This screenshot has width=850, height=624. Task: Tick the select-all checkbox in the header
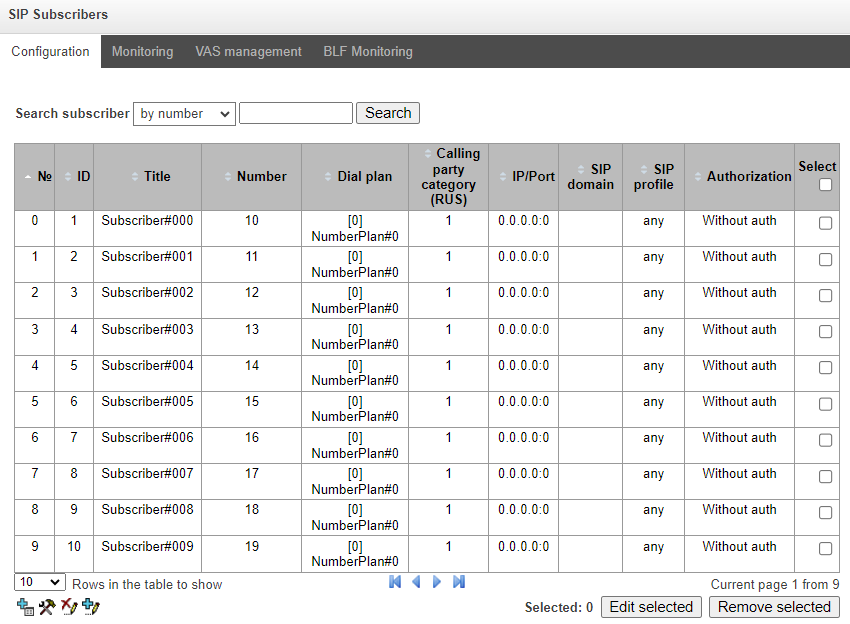(x=825, y=184)
